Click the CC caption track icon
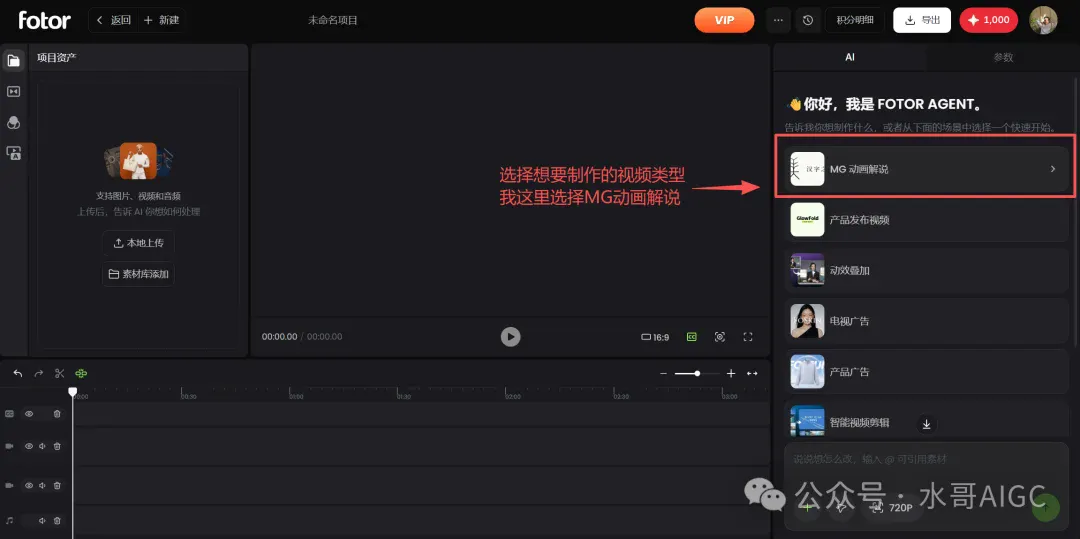Viewport: 1080px width, 539px height. pos(10,414)
